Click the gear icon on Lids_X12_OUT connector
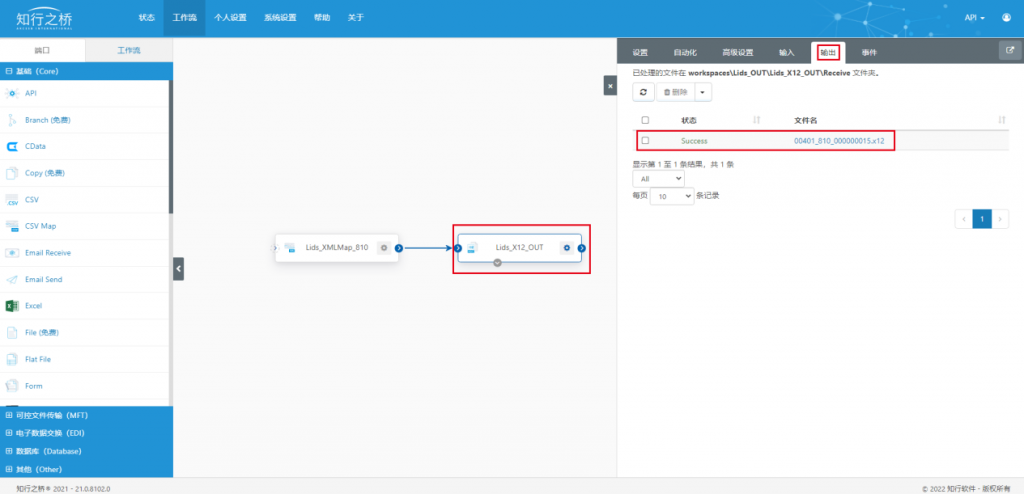The image size is (1024, 494). 567,248
